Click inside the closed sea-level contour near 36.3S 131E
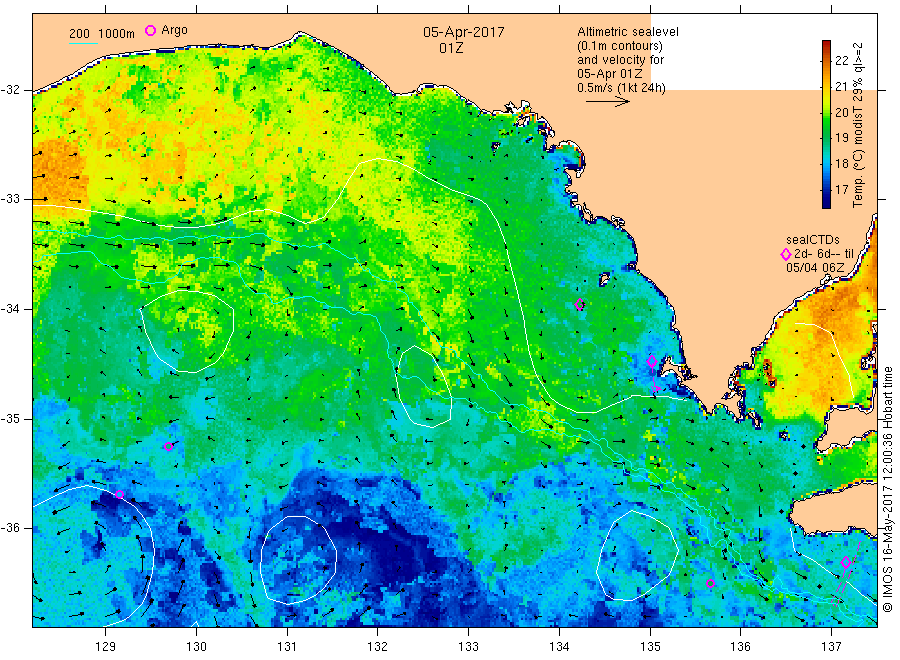The width and height of the screenshot is (900, 660). coord(298,560)
